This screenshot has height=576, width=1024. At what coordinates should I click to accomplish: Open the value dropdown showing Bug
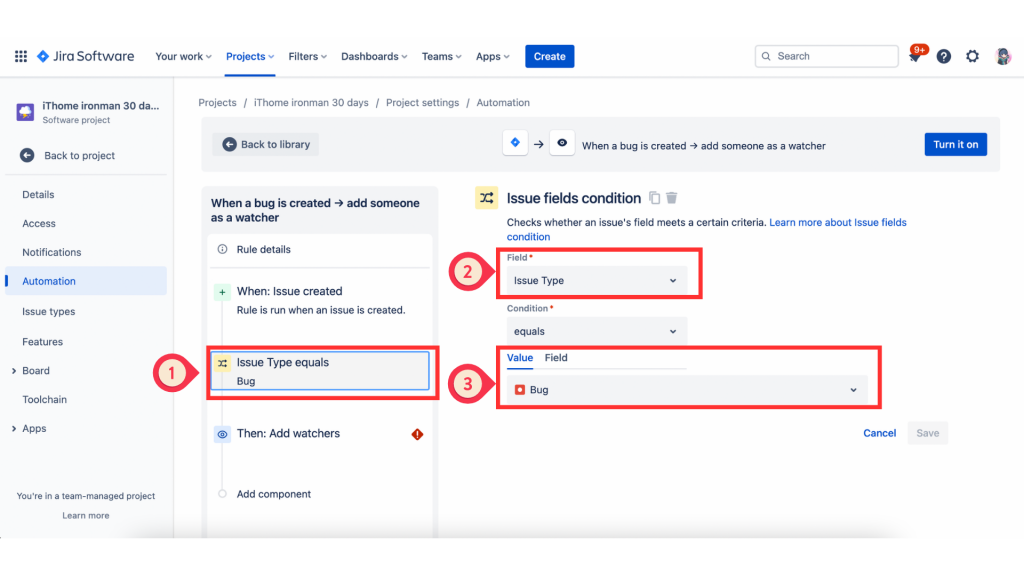coord(687,390)
